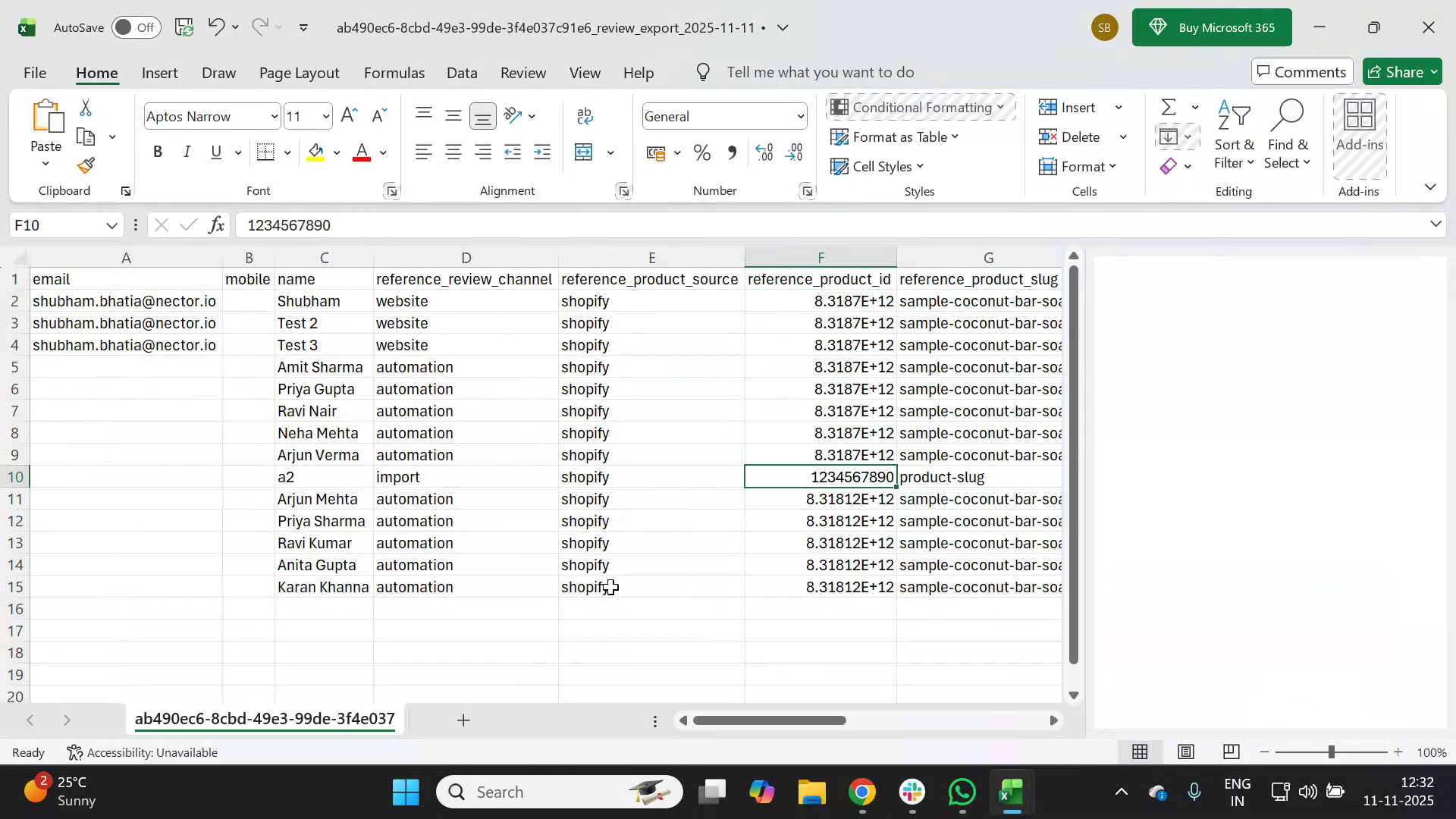Toggle underline formatting
Screen dimensions: 1456x819
[215, 152]
